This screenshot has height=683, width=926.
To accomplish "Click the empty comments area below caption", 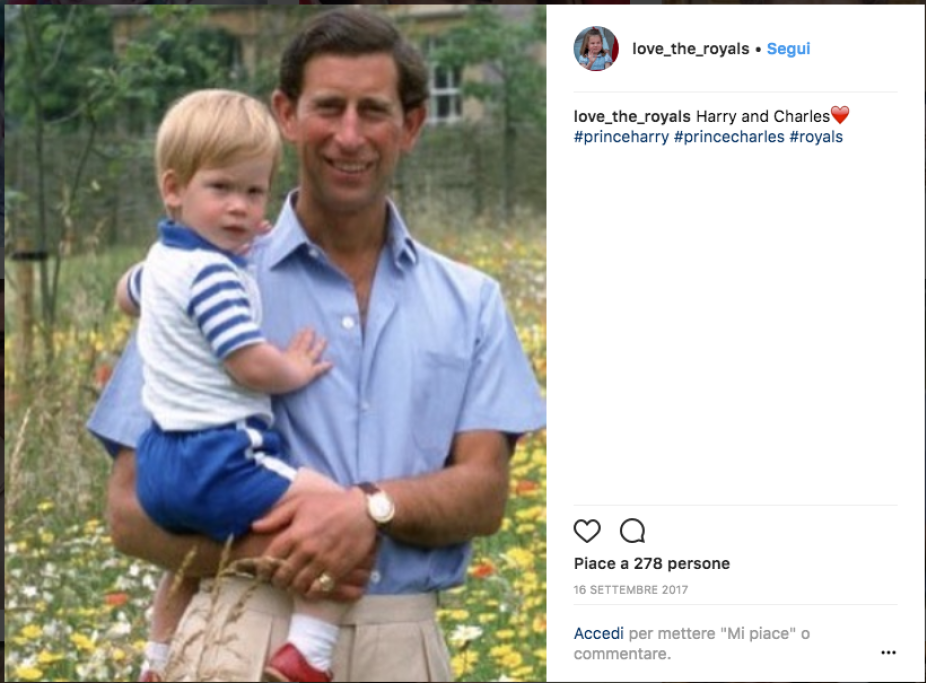I will pos(735,320).
